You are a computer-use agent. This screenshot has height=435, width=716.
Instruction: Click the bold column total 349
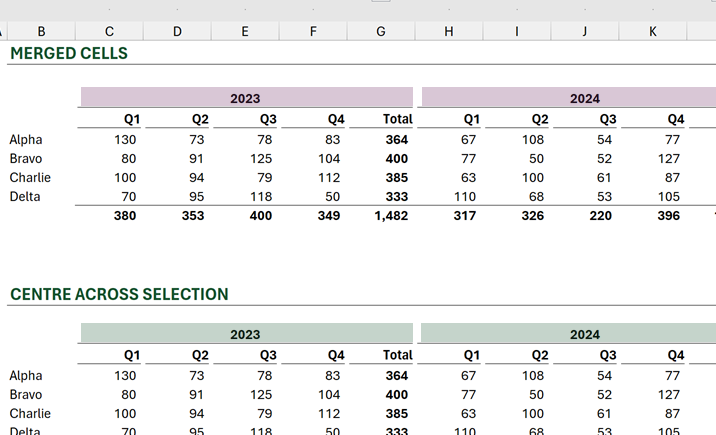(x=329, y=216)
